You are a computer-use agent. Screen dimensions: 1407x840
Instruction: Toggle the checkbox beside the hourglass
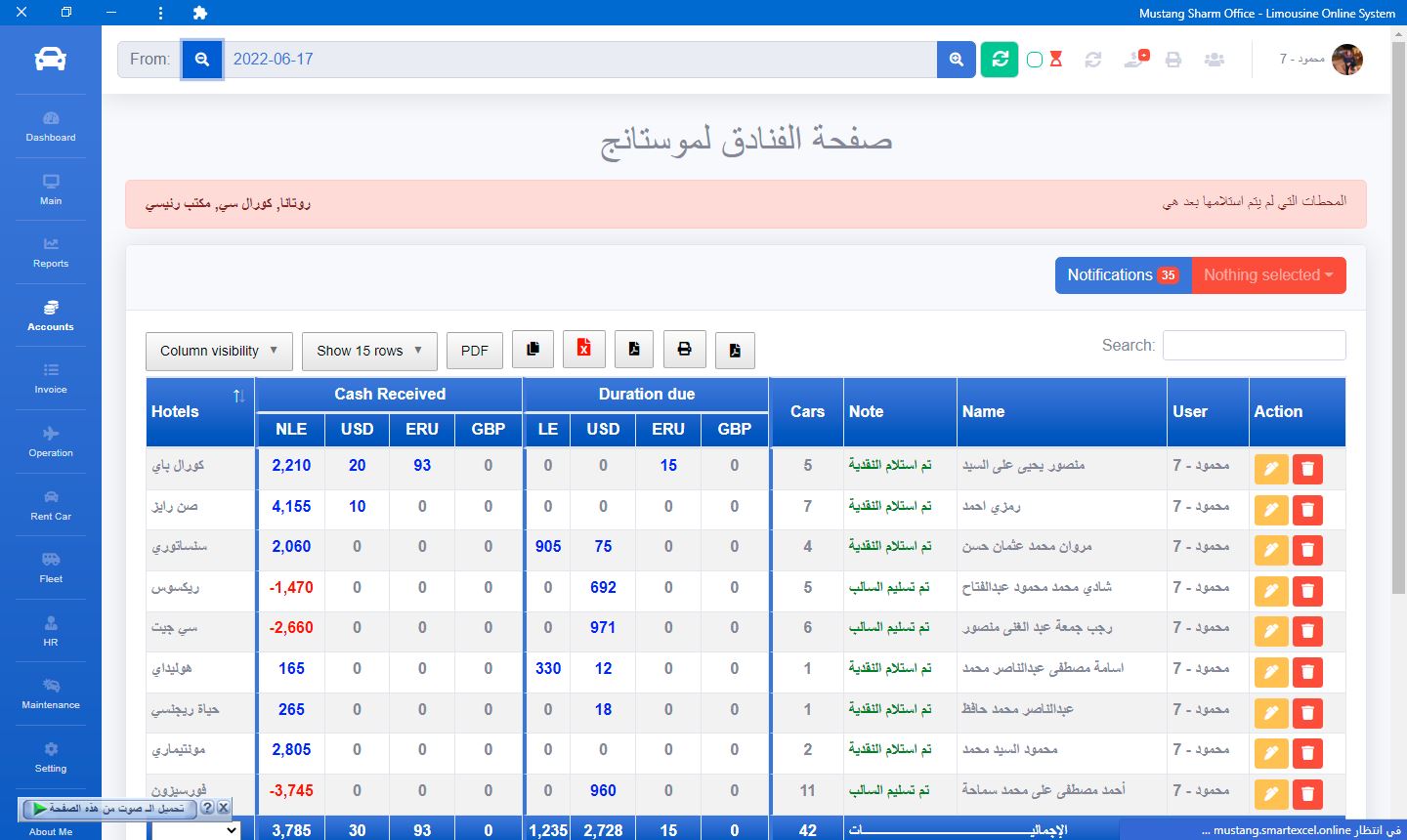click(1035, 61)
